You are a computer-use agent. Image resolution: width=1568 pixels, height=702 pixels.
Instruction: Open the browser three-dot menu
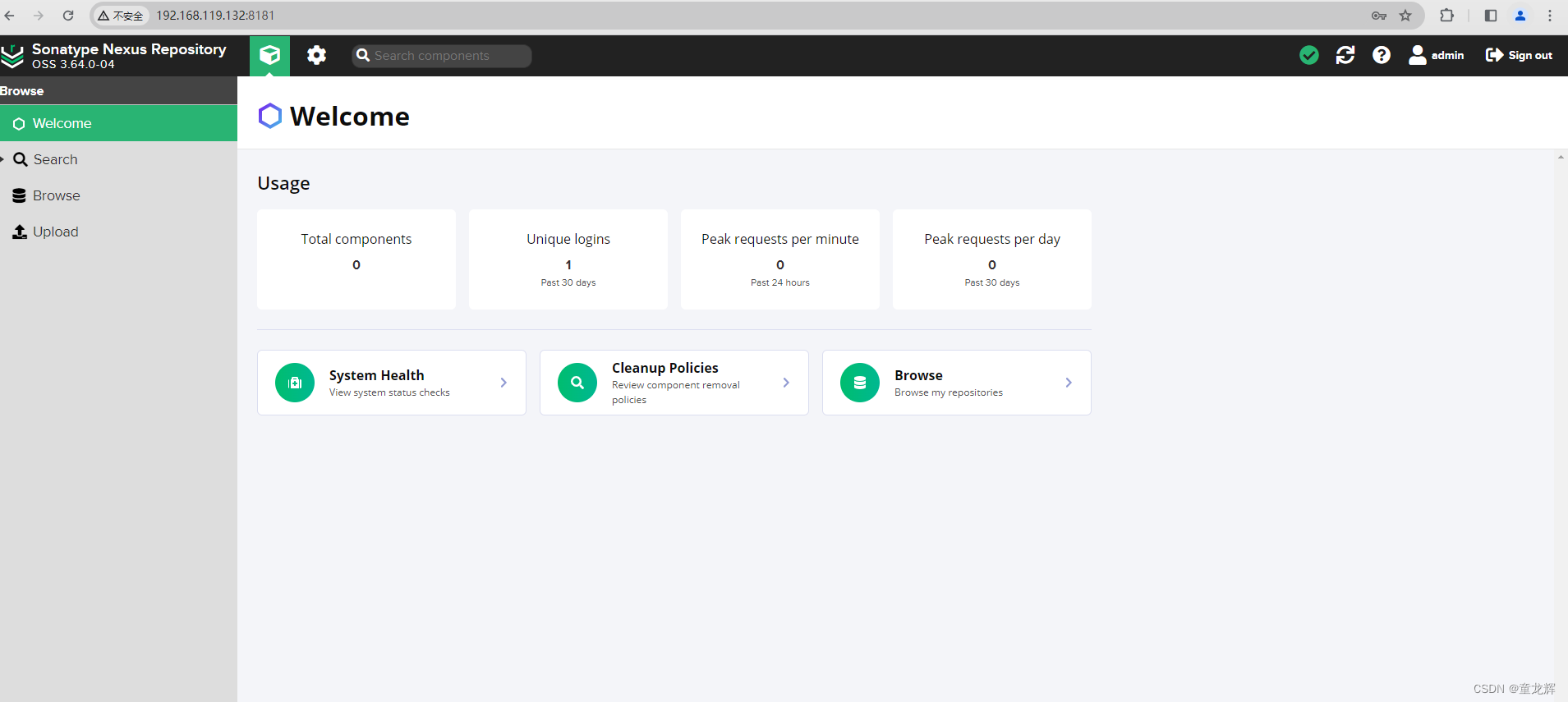pyautogui.click(x=1550, y=16)
